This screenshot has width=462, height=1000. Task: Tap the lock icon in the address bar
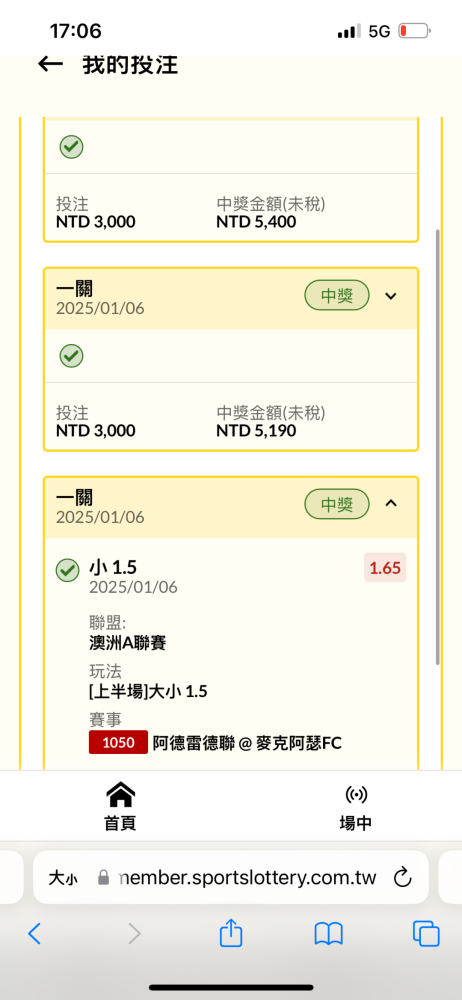tap(103, 878)
